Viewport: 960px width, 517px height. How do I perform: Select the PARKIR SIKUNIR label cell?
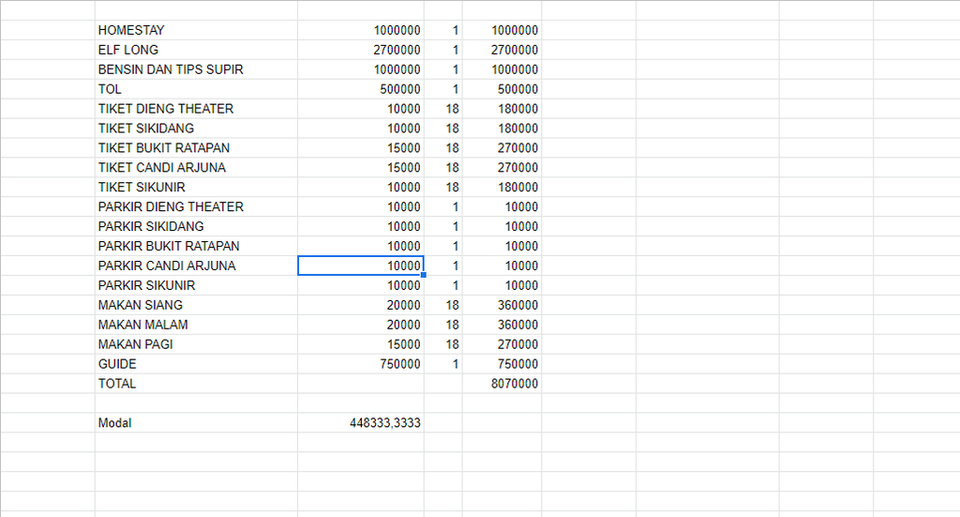coord(196,285)
